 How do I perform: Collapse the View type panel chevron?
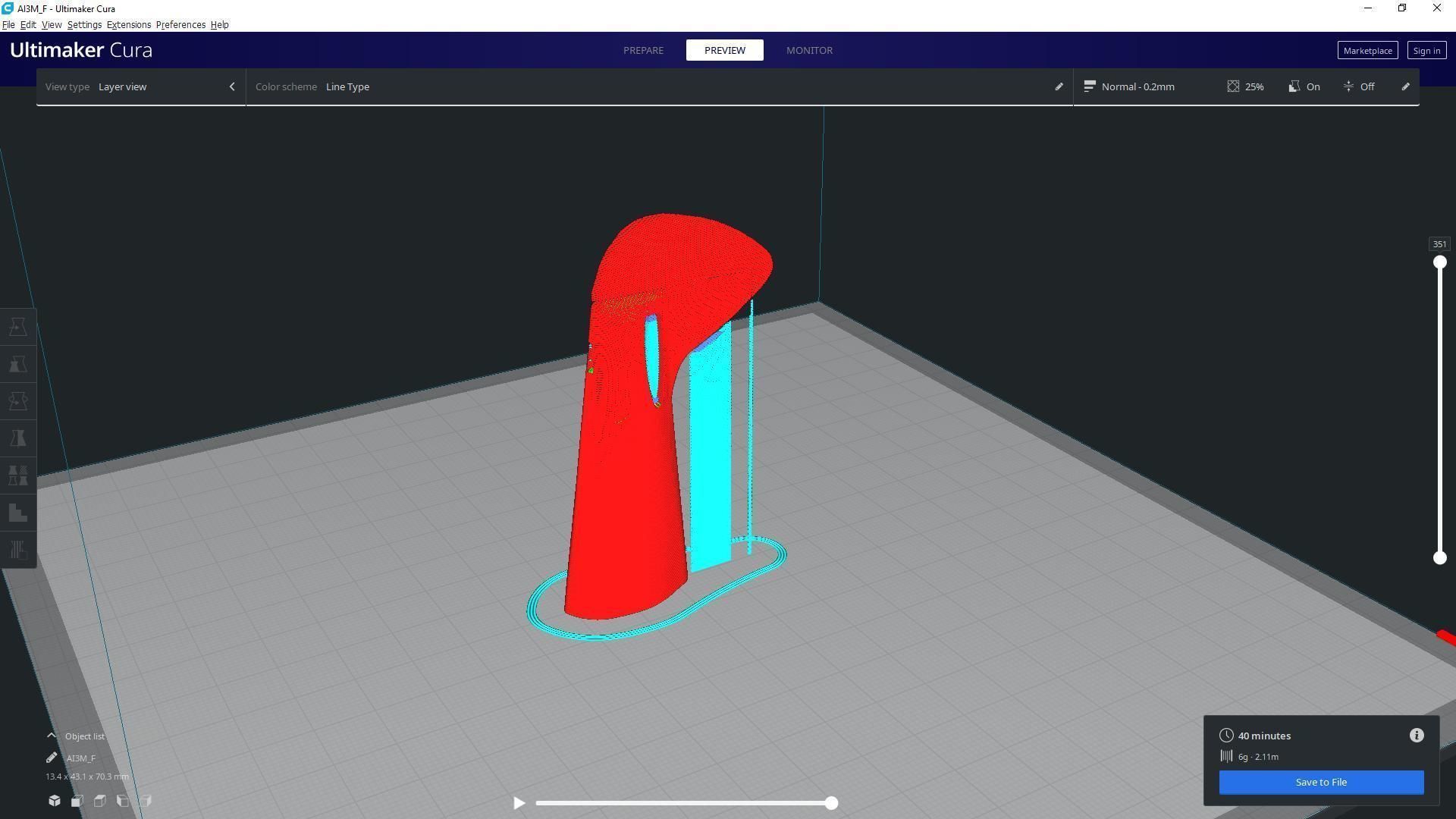[232, 86]
